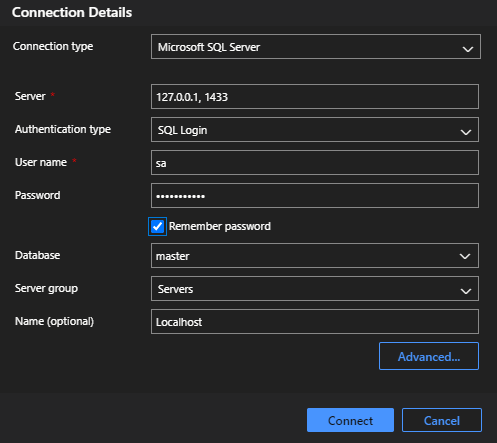Click the Server input field

[315, 97]
